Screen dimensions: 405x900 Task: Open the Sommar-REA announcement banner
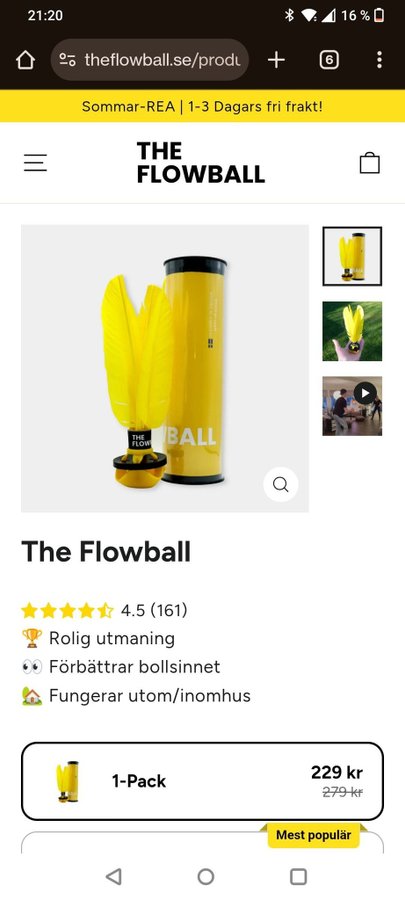(202, 106)
